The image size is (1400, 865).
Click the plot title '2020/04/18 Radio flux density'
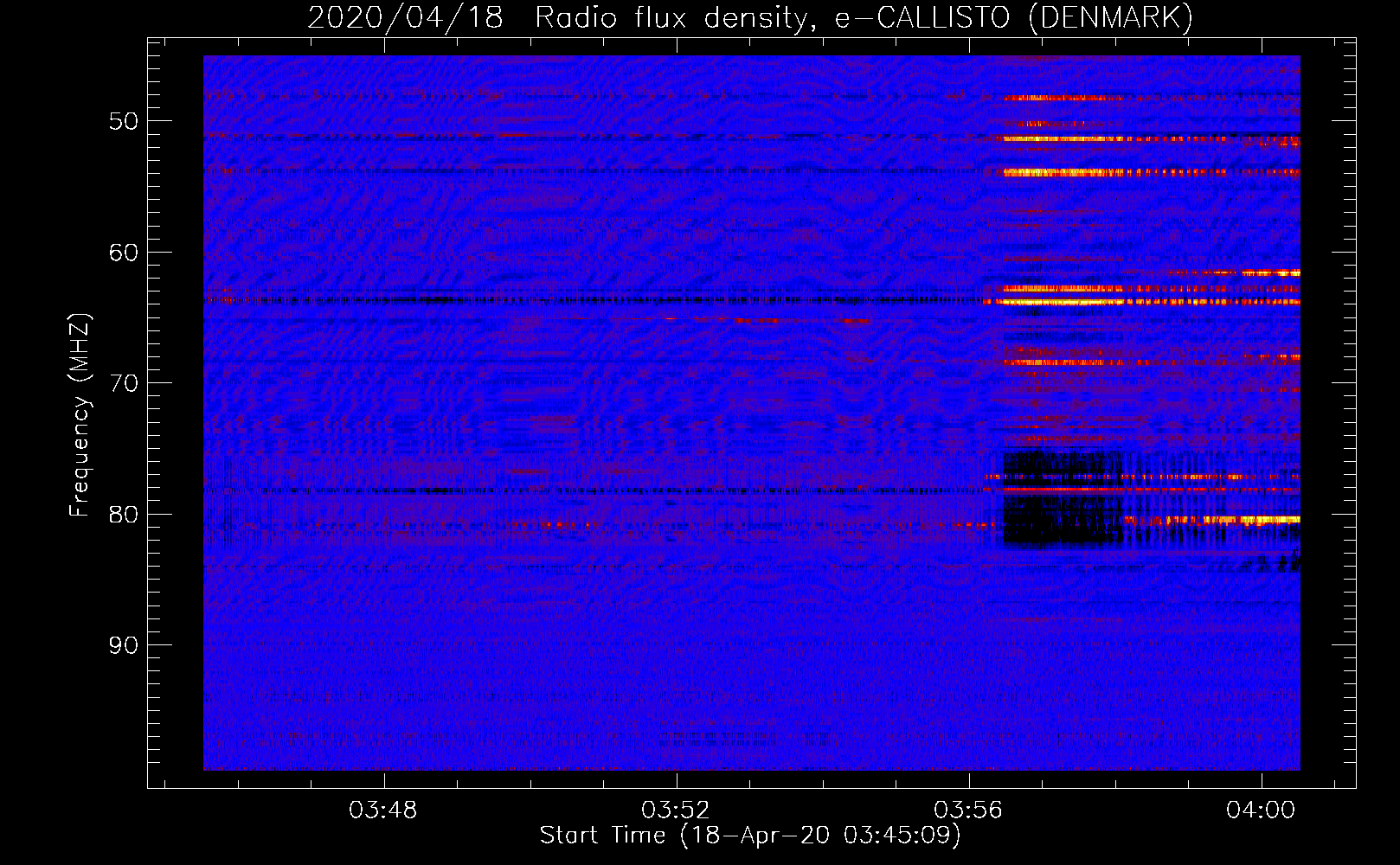[750, 17]
